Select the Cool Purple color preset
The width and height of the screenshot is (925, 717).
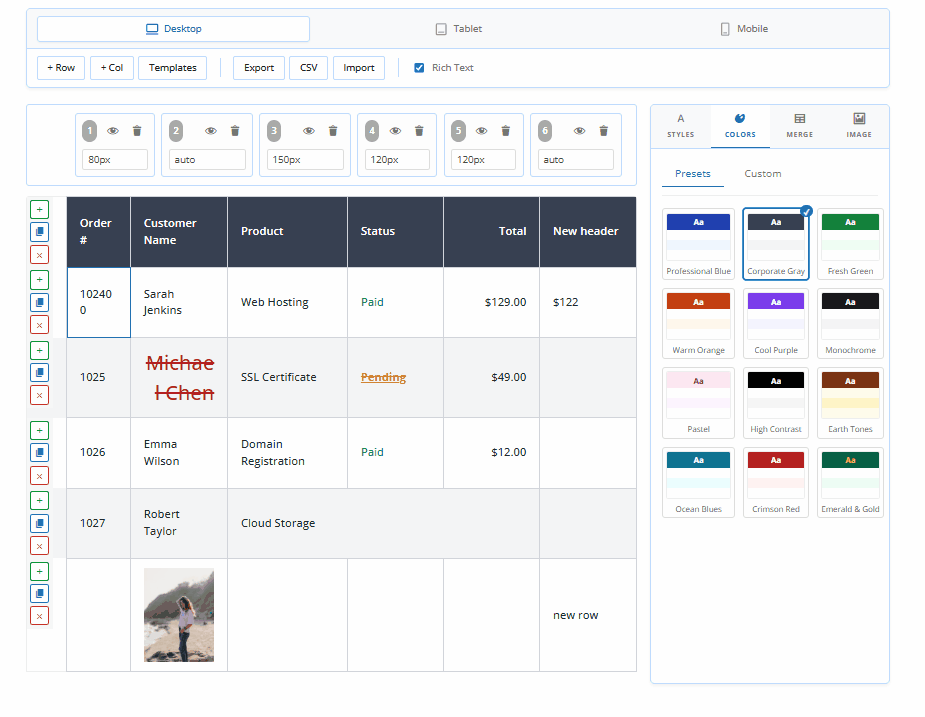coord(776,323)
